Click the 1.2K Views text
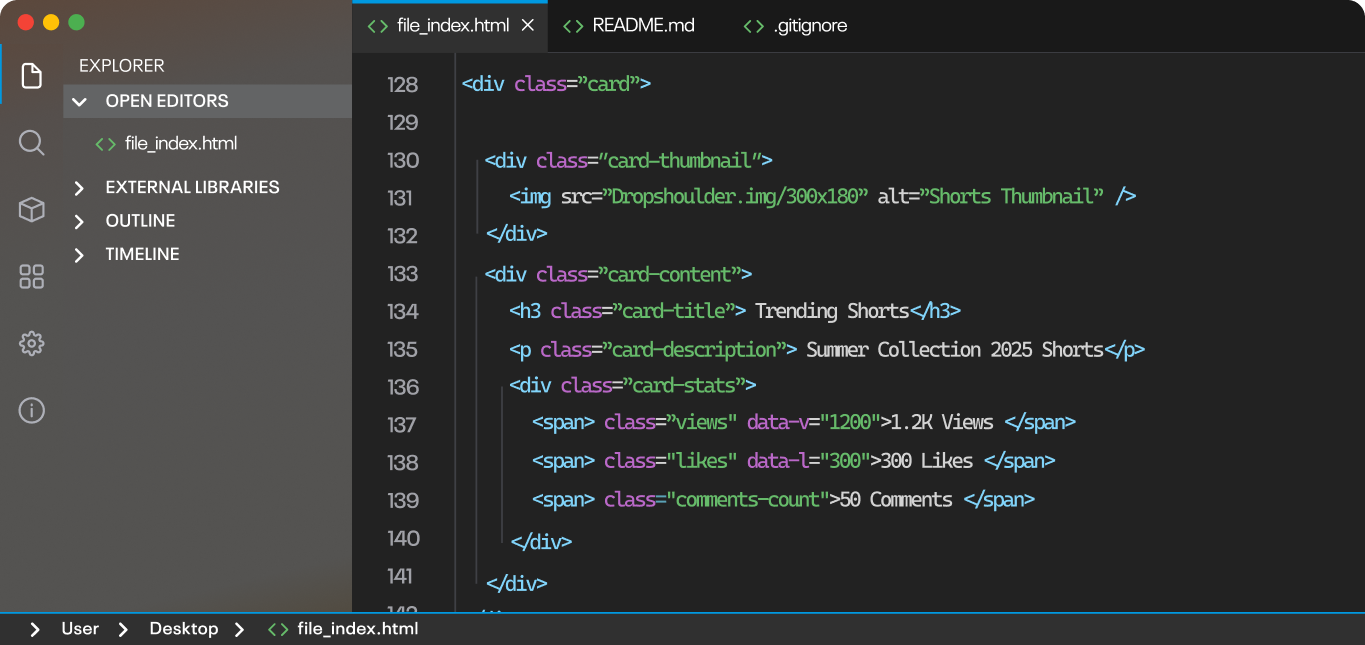The width and height of the screenshot is (1365, 645). pos(942,422)
